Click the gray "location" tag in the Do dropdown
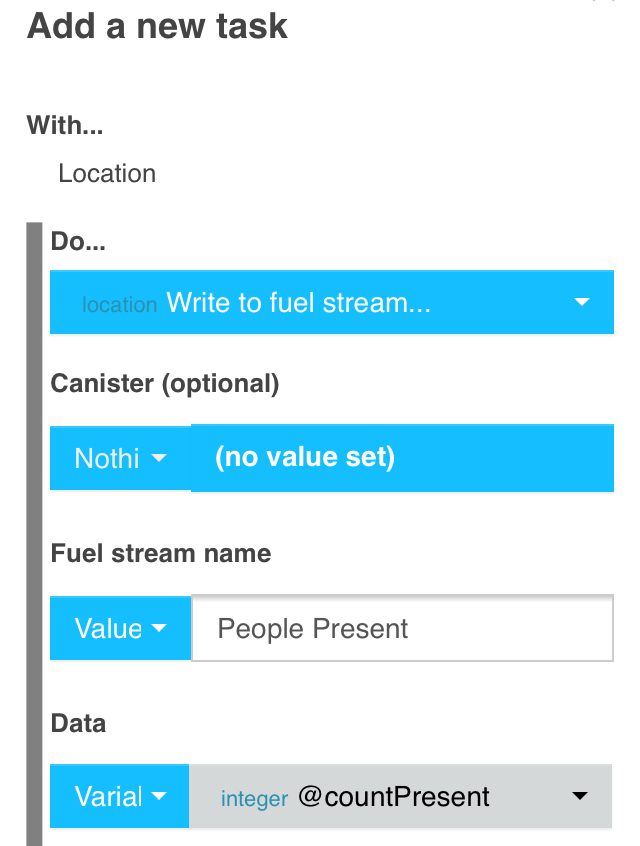The height and width of the screenshot is (846, 640). [119, 305]
